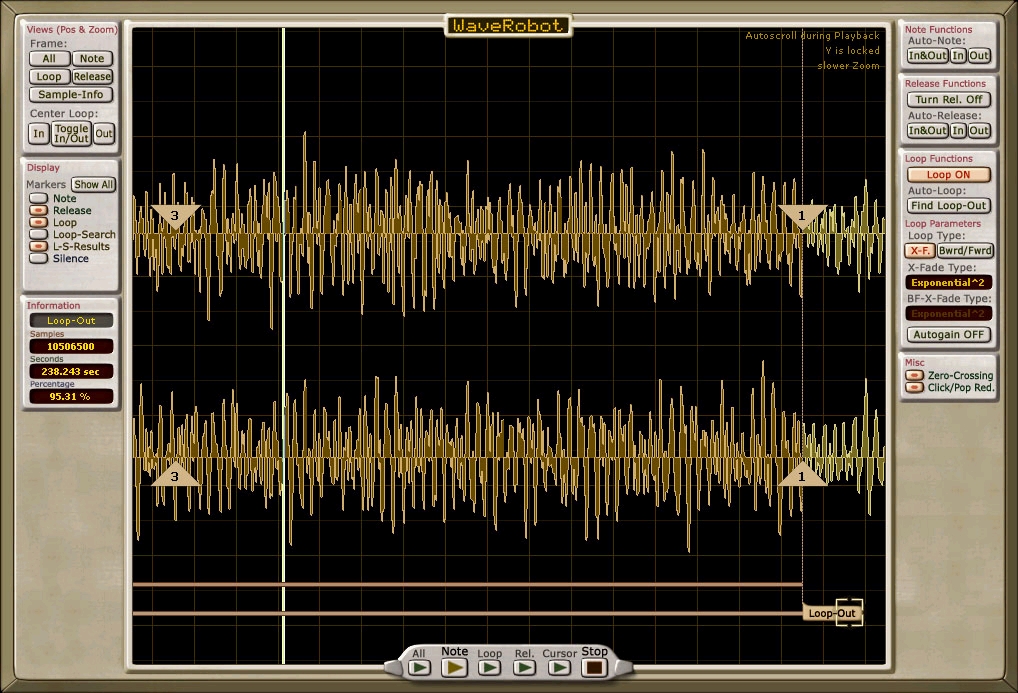
Task: Select marker 1 triangle on the upper waveform
Action: [x=802, y=217]
